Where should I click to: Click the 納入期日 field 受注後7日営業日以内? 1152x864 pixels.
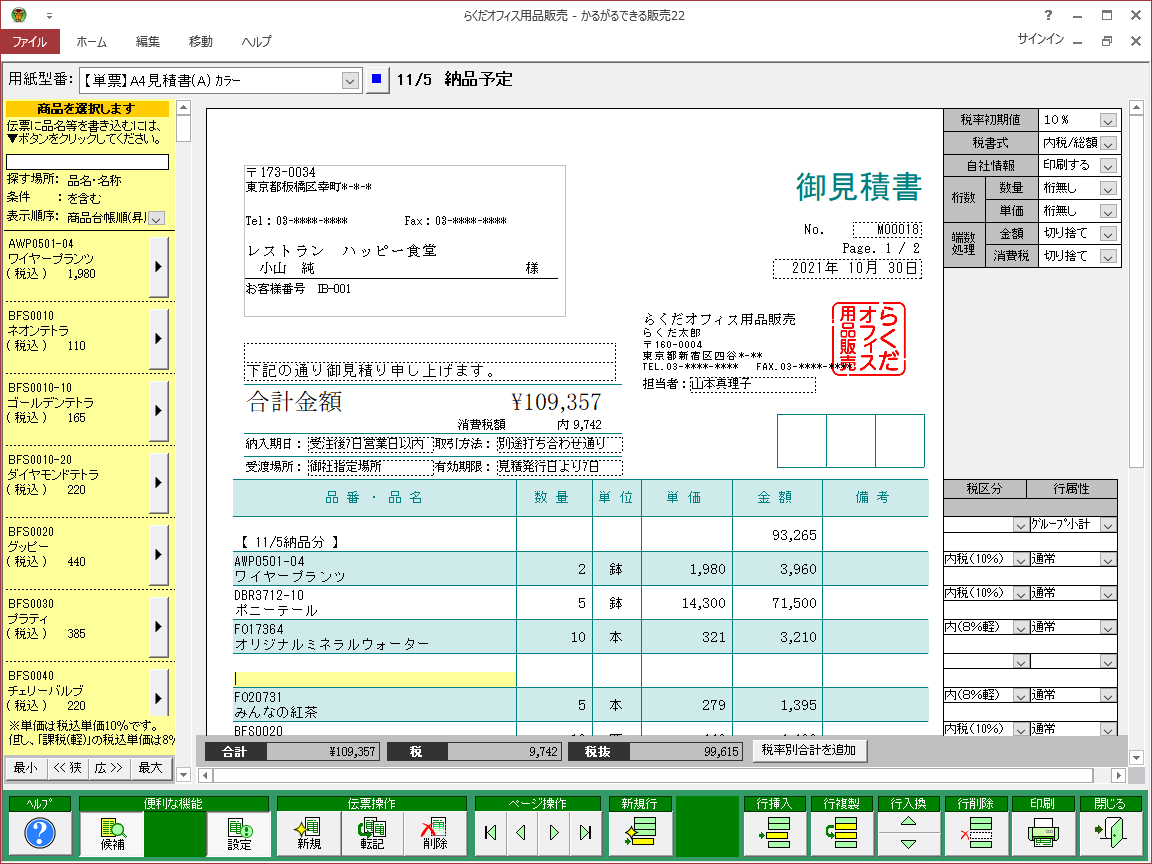tap(370, 444)
